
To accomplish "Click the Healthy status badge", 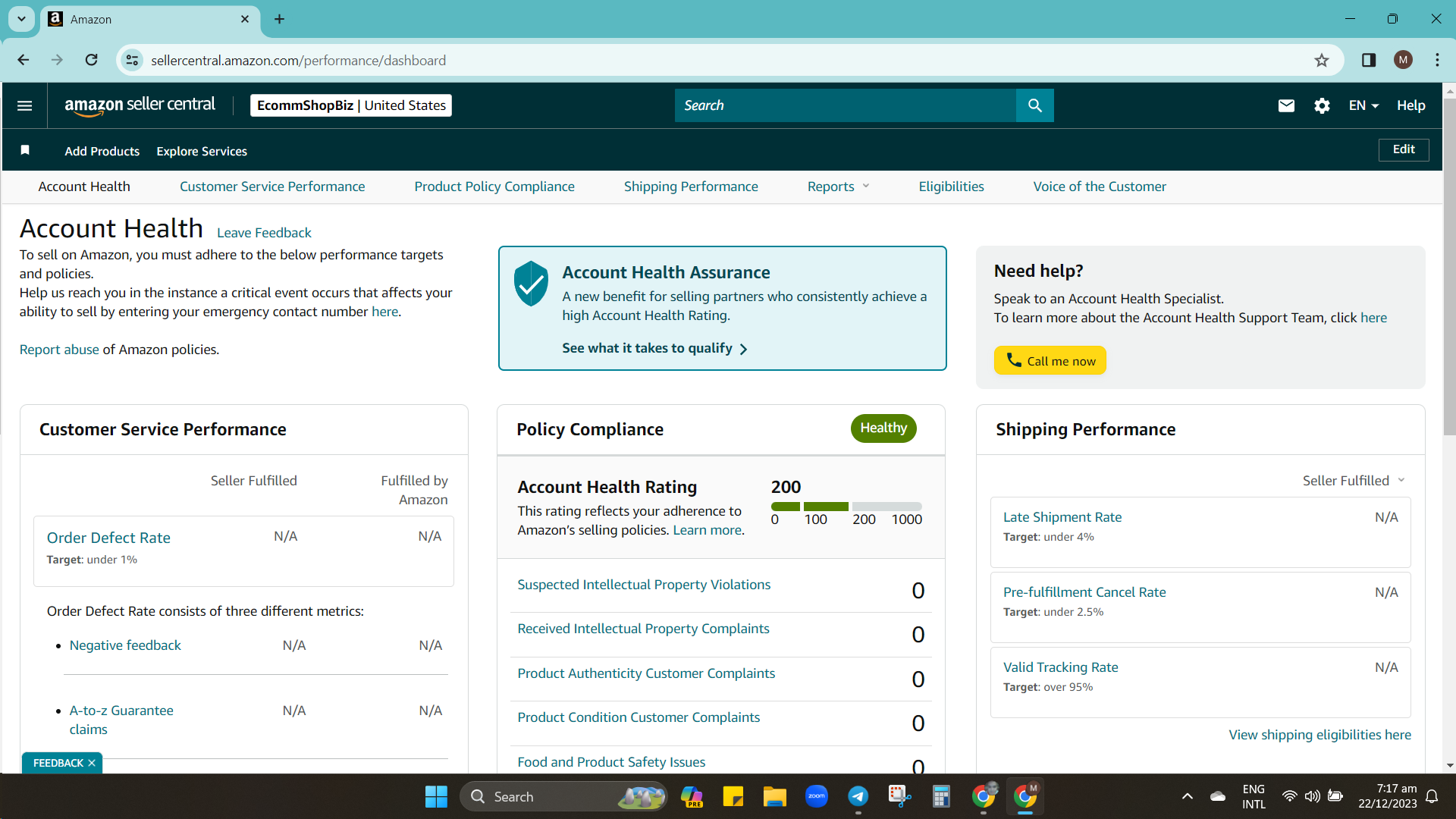I will (883, 428).
